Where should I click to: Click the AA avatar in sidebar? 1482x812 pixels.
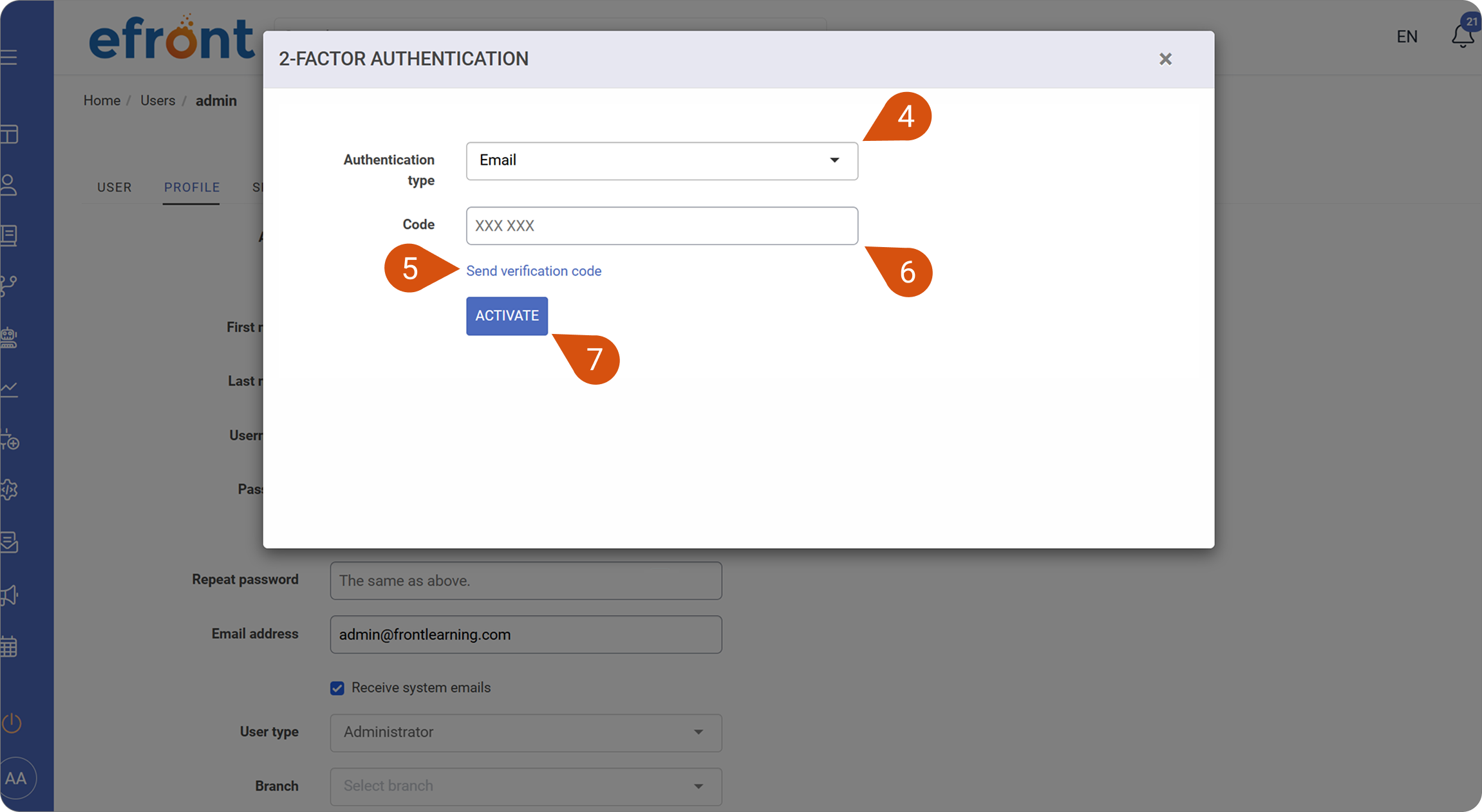click(16, 779)
